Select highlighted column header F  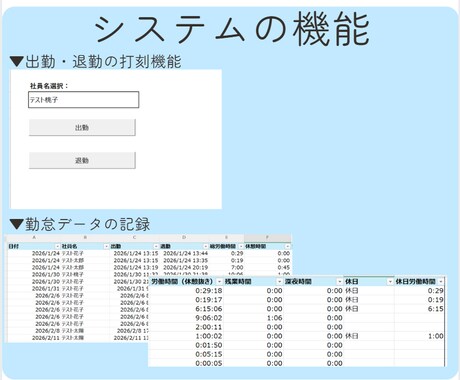(x=267, y=238)
